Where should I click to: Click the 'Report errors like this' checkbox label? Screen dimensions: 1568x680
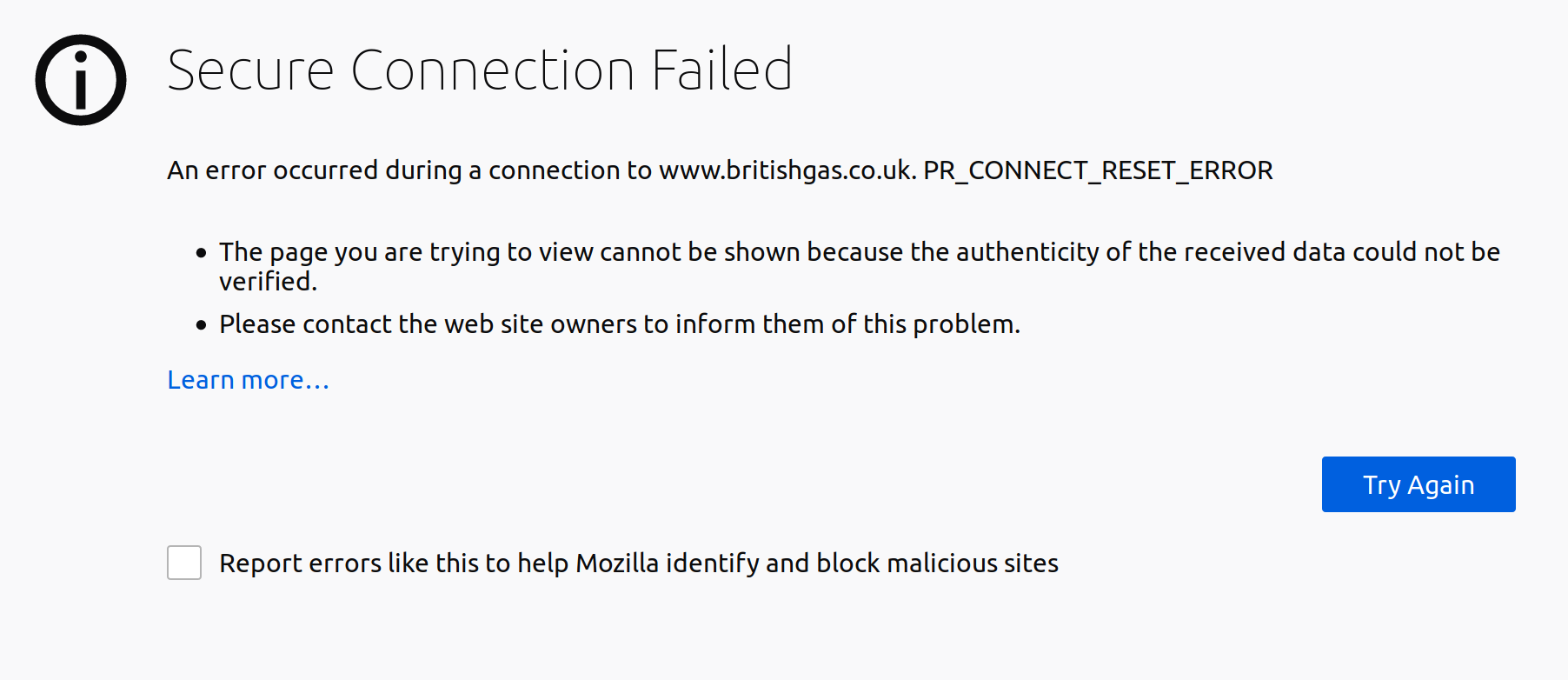[638, 563]
